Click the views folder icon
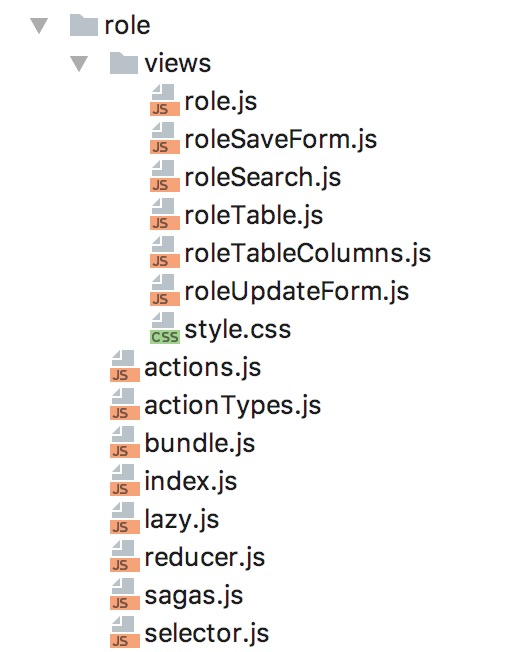This screenshot has height=652, width=518. click(123, 63)
